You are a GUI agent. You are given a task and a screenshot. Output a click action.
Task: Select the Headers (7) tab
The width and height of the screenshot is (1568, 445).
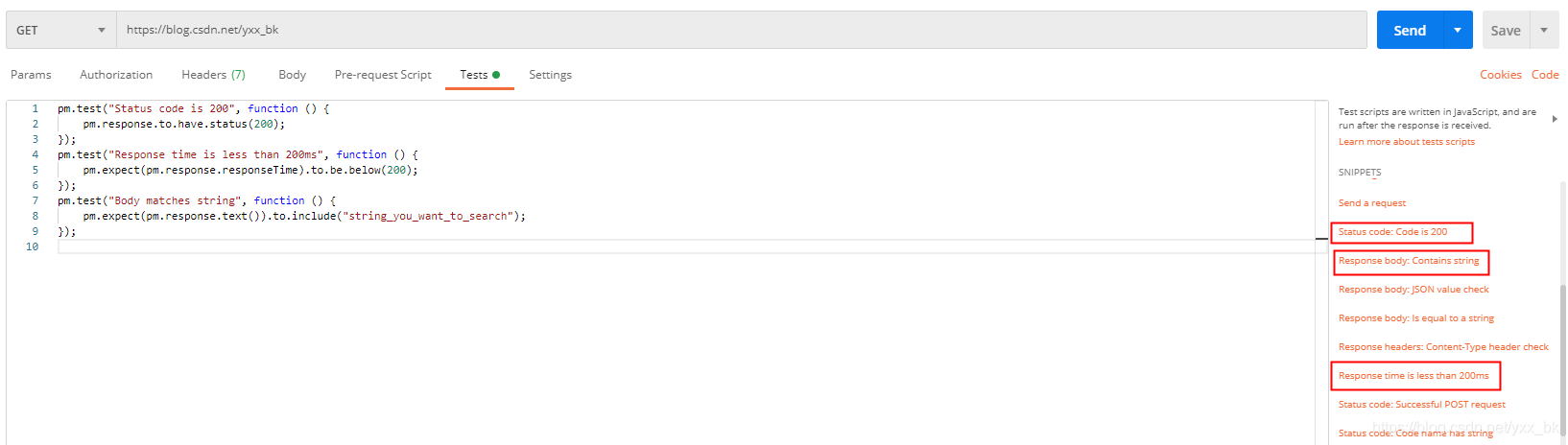pos(213,75)
